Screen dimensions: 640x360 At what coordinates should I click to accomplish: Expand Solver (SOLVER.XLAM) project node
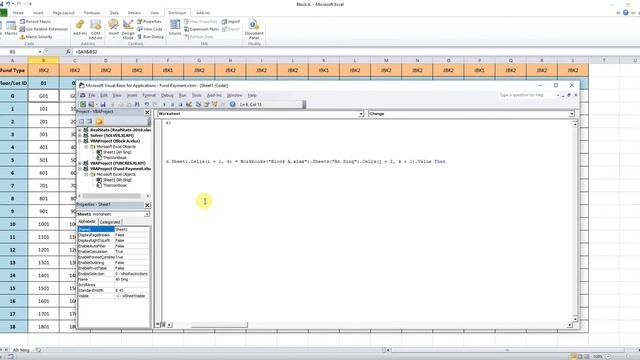[80, 135]
